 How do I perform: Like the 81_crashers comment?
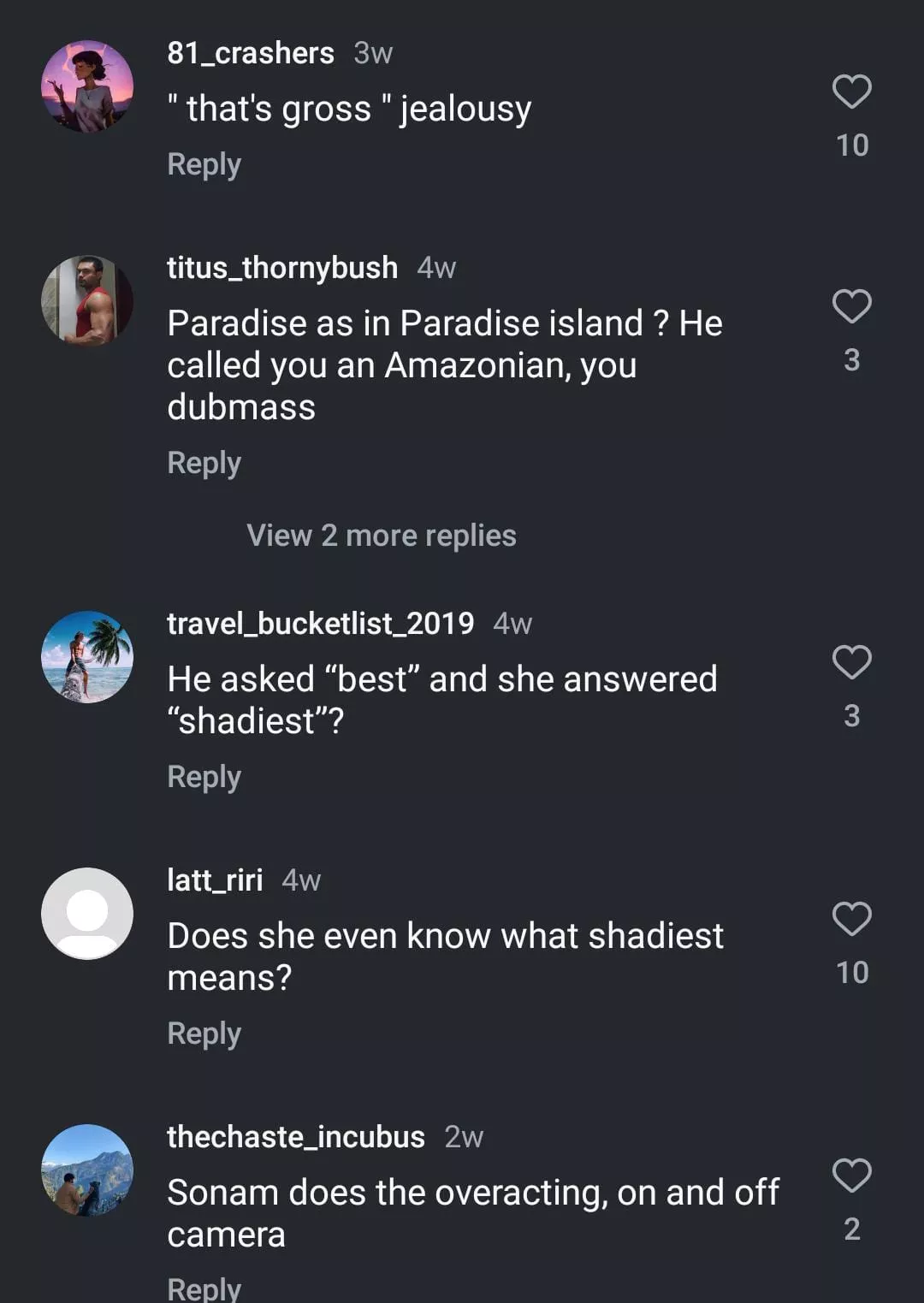(851, 92)
